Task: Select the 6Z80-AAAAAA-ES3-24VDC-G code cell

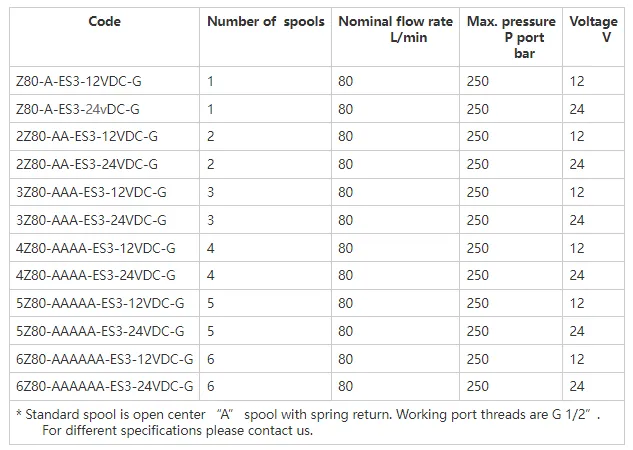Action: tap(104, 386)
